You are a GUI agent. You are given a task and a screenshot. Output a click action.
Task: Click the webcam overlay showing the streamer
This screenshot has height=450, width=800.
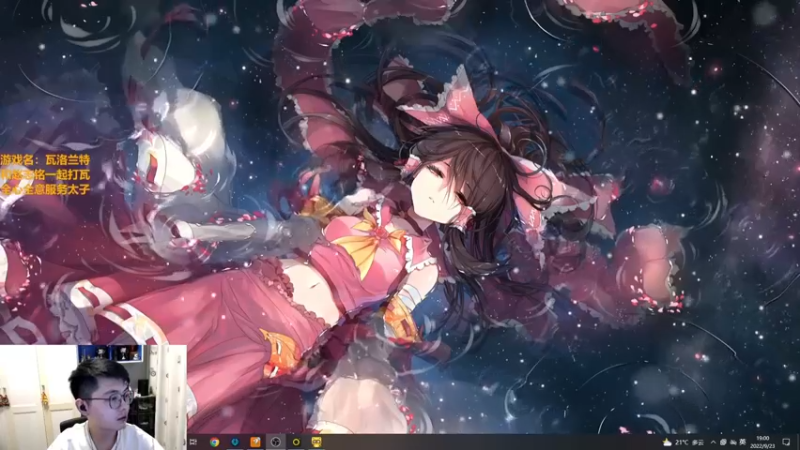coord(93,397)
